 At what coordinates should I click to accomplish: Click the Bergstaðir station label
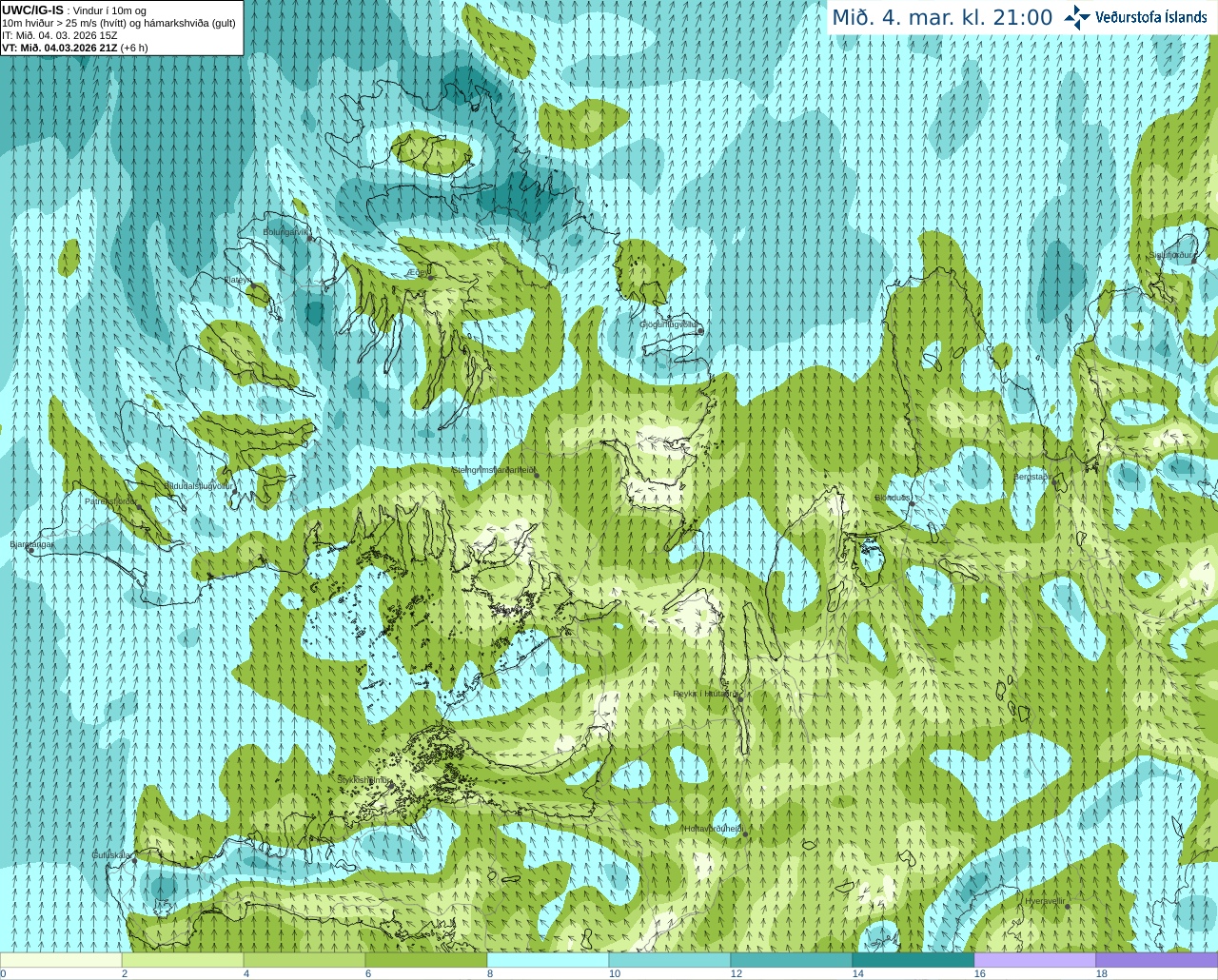[x=1031, y=477]
